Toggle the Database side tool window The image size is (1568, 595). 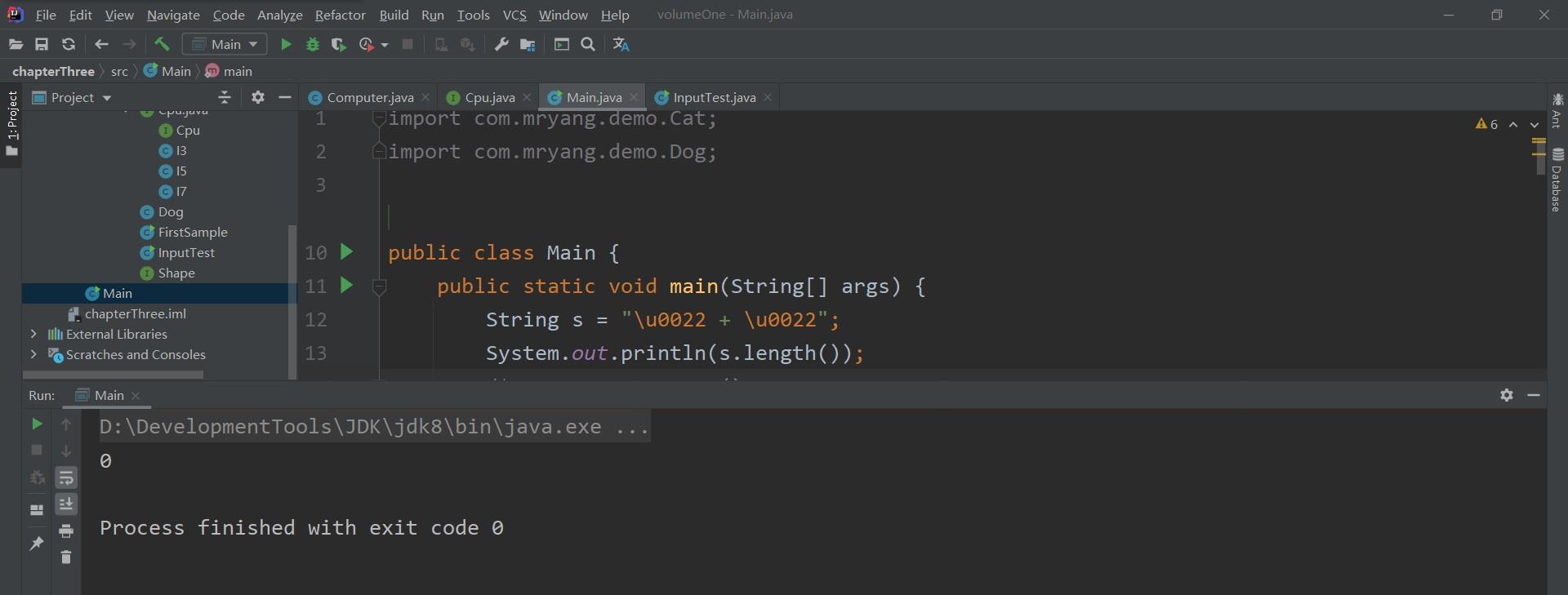[x=1557, y=180]
